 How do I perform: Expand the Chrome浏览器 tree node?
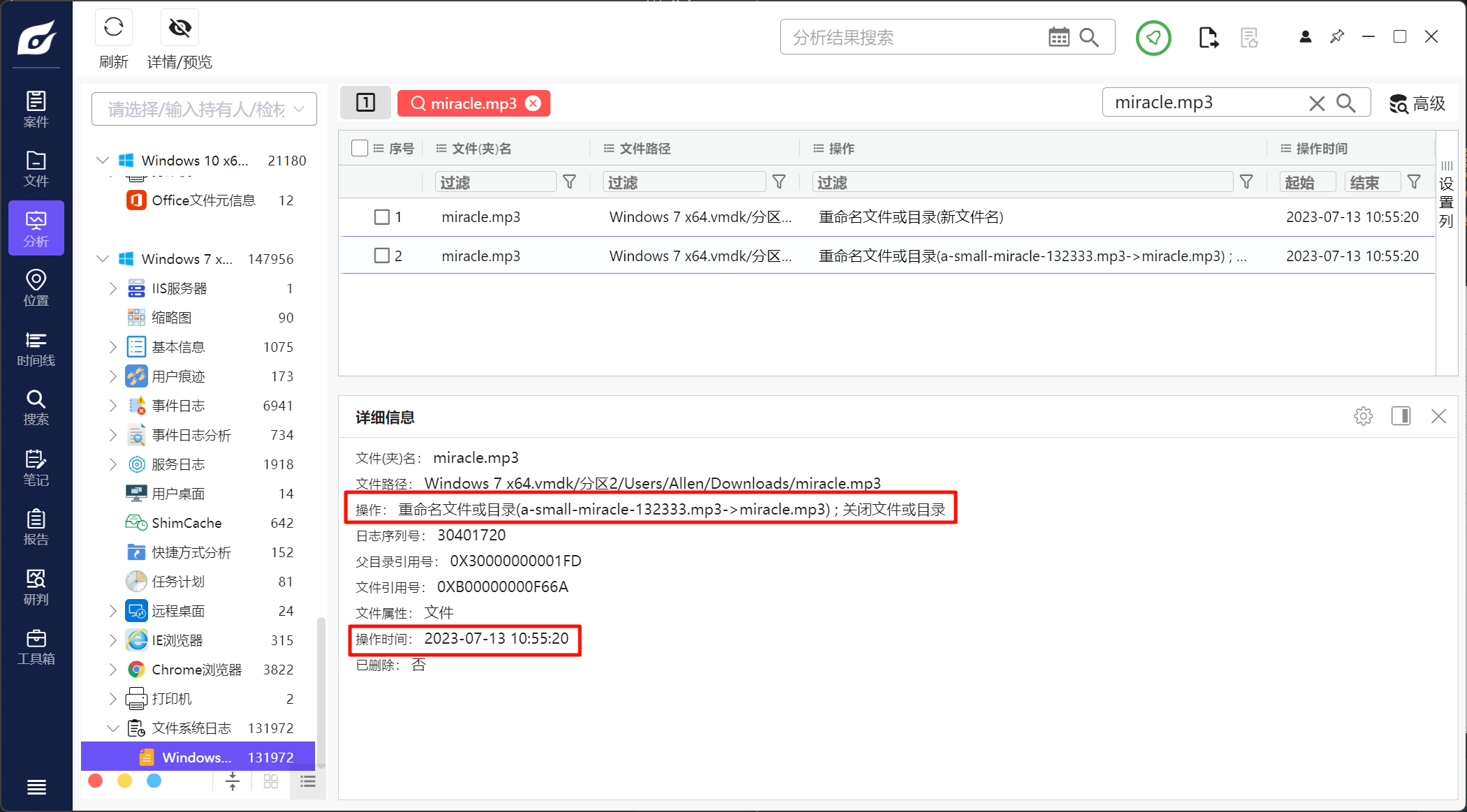click(112, 670)
